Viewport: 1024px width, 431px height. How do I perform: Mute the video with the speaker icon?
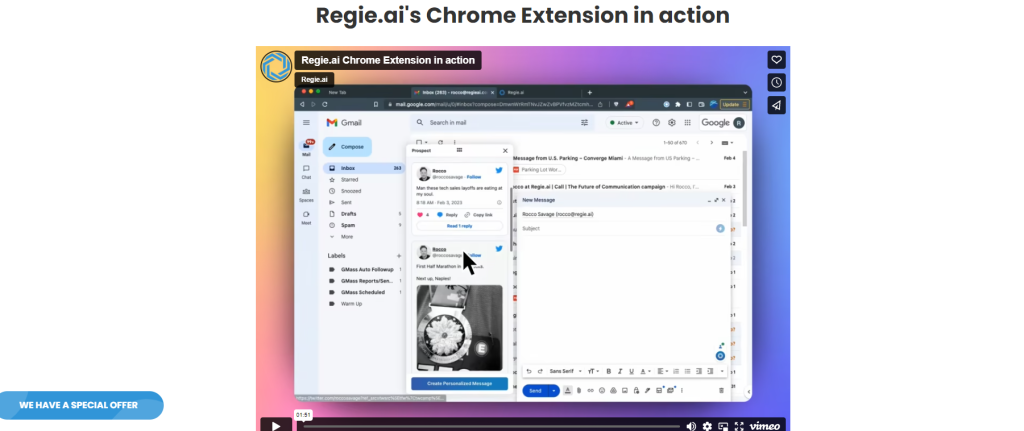[x=690, y=426]
